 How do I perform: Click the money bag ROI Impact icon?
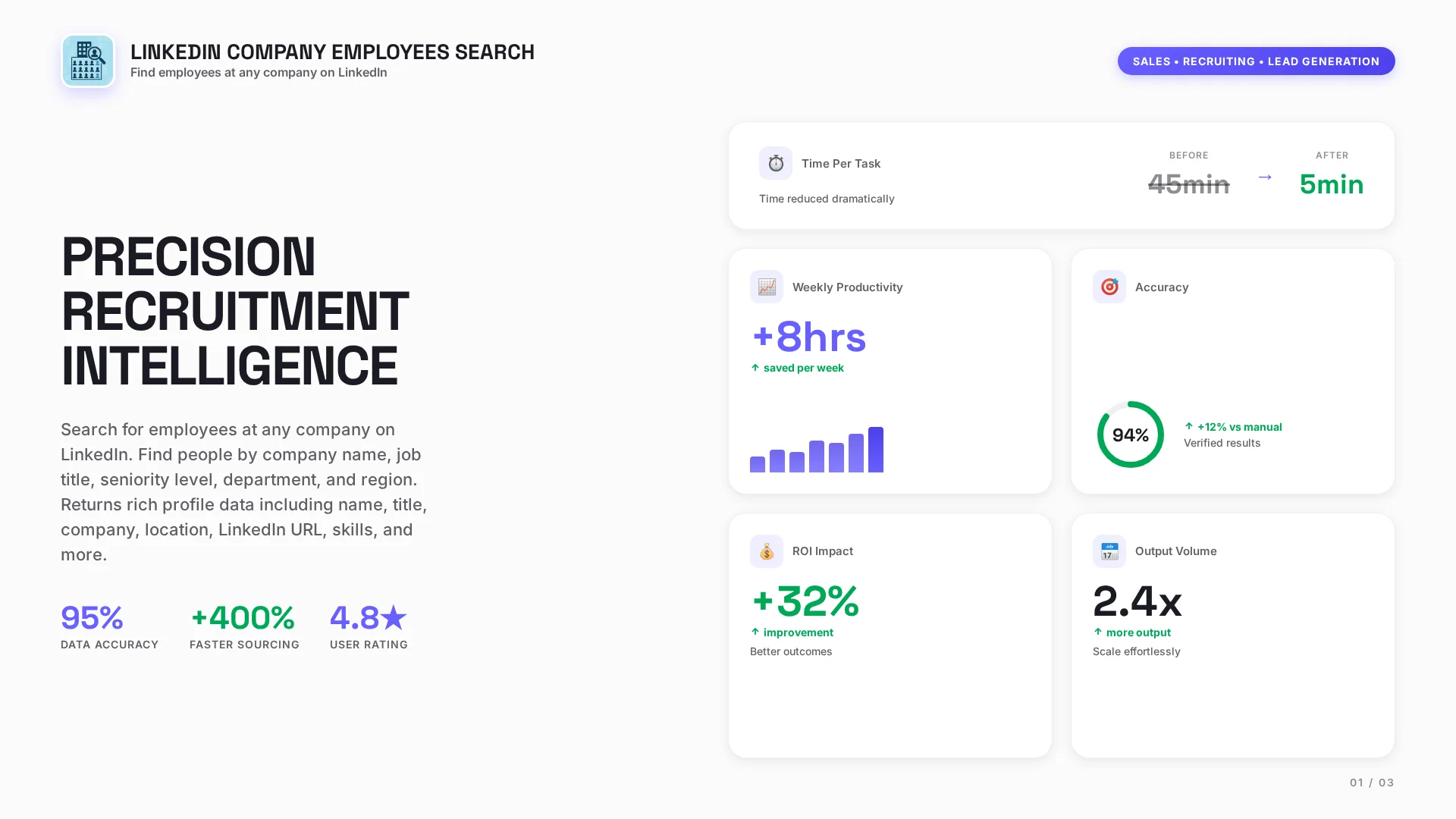(766, 551)
